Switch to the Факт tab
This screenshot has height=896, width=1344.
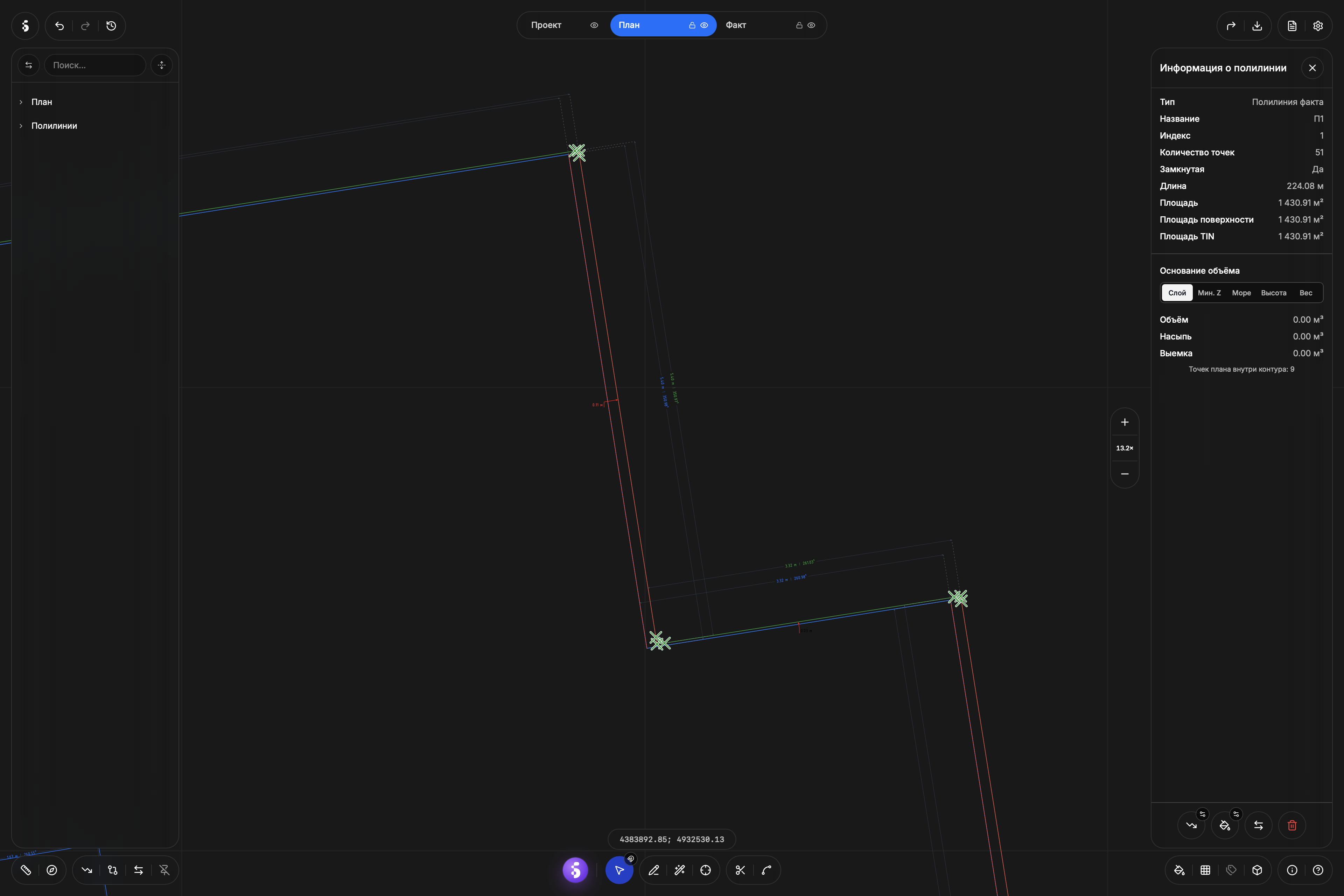(x=736, y=25)
